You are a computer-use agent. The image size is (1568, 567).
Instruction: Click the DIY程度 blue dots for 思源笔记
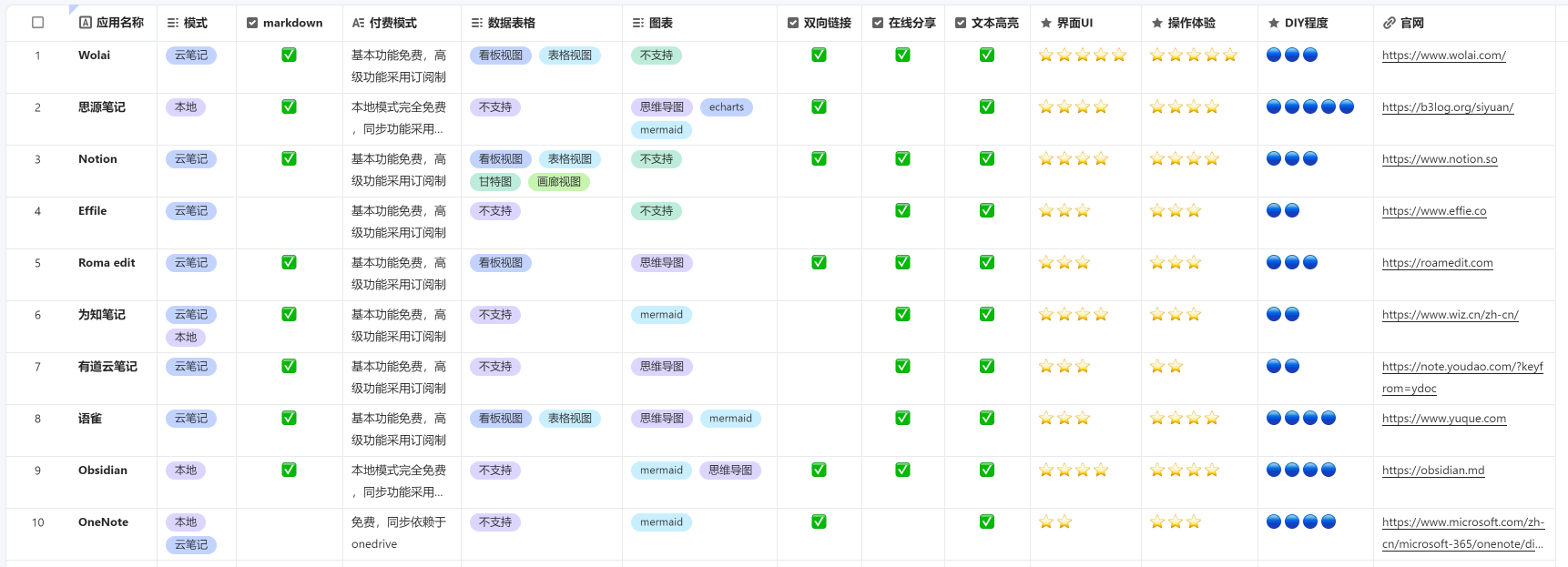point(1310,106)
